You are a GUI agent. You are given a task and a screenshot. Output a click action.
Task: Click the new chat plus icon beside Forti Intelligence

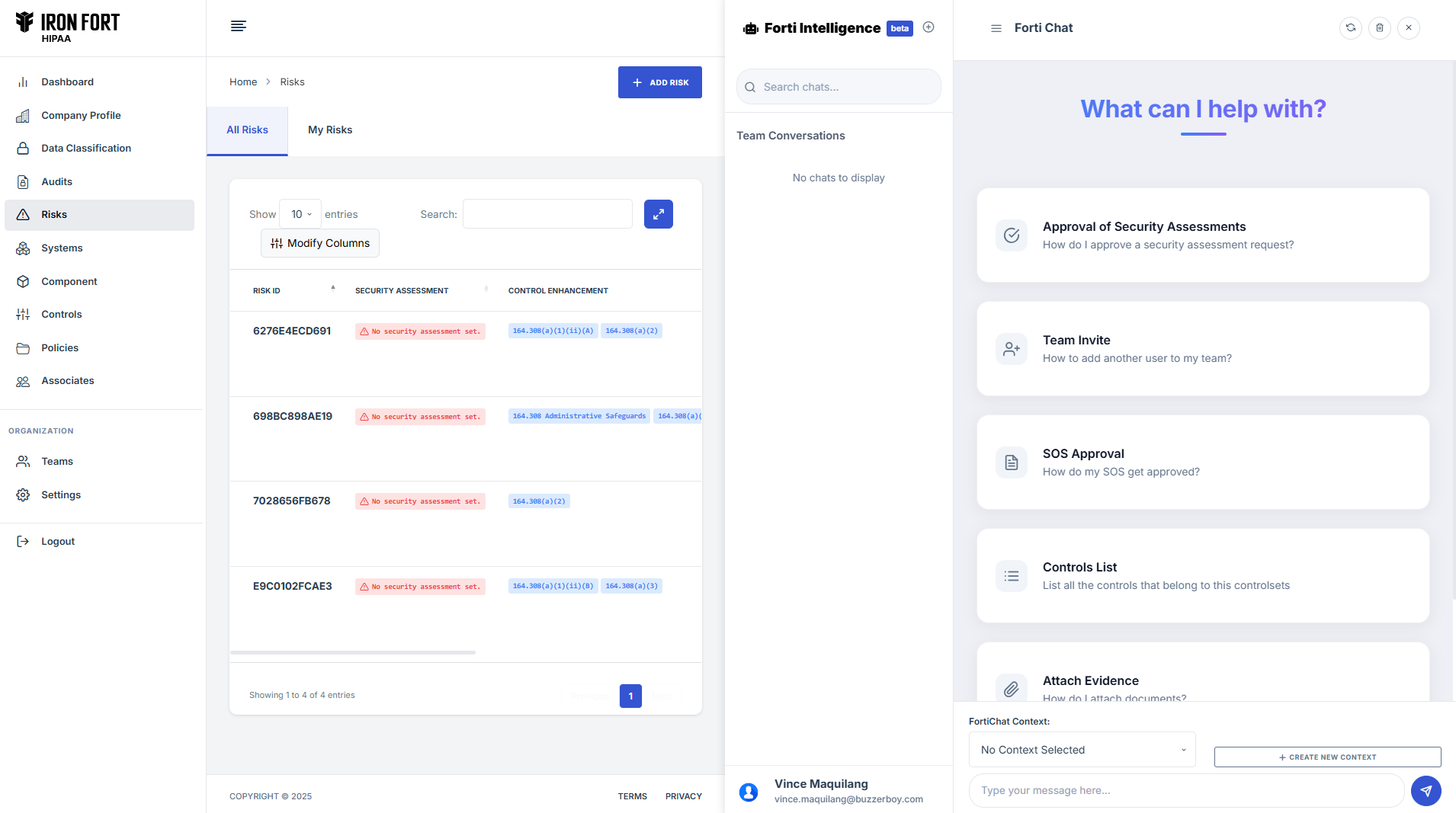click(x=928, y=27)
